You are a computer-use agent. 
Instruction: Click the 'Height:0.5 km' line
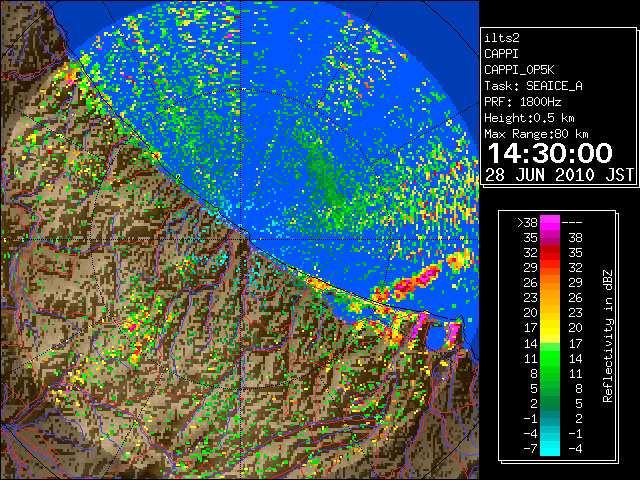coord(529,118)
